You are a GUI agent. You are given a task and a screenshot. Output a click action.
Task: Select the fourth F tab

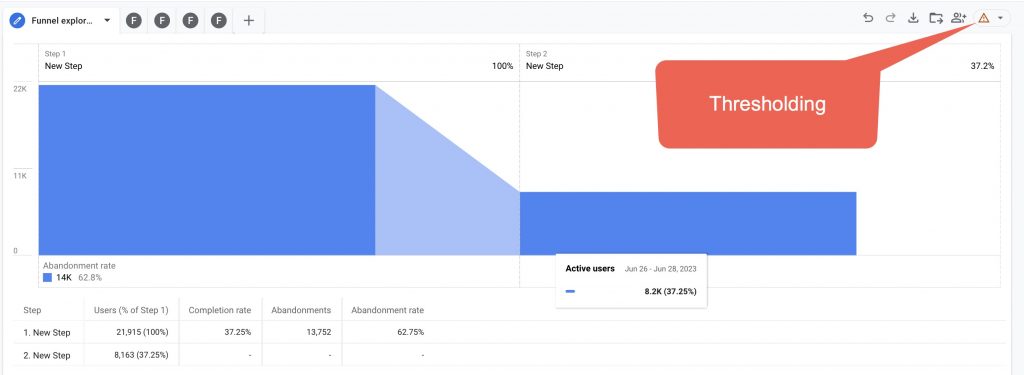pyautogui.click(x=219, y=20)
